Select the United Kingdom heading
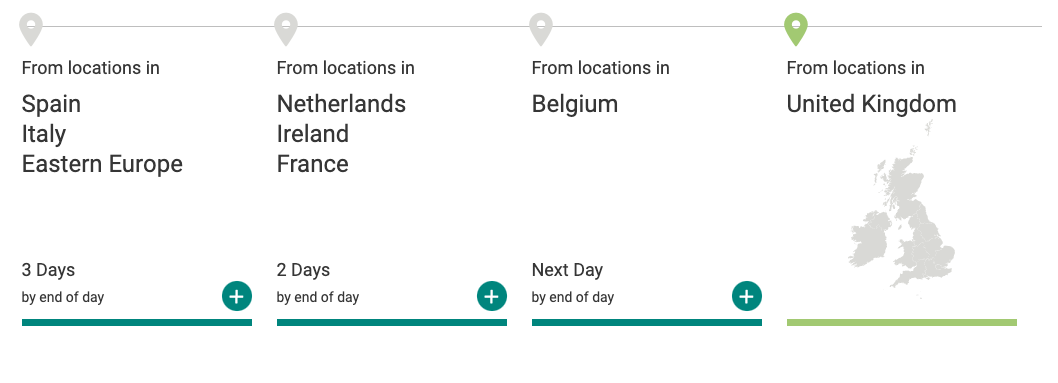Image resolution: width=1058 pixels, height=383 pixels. [872, 104]
